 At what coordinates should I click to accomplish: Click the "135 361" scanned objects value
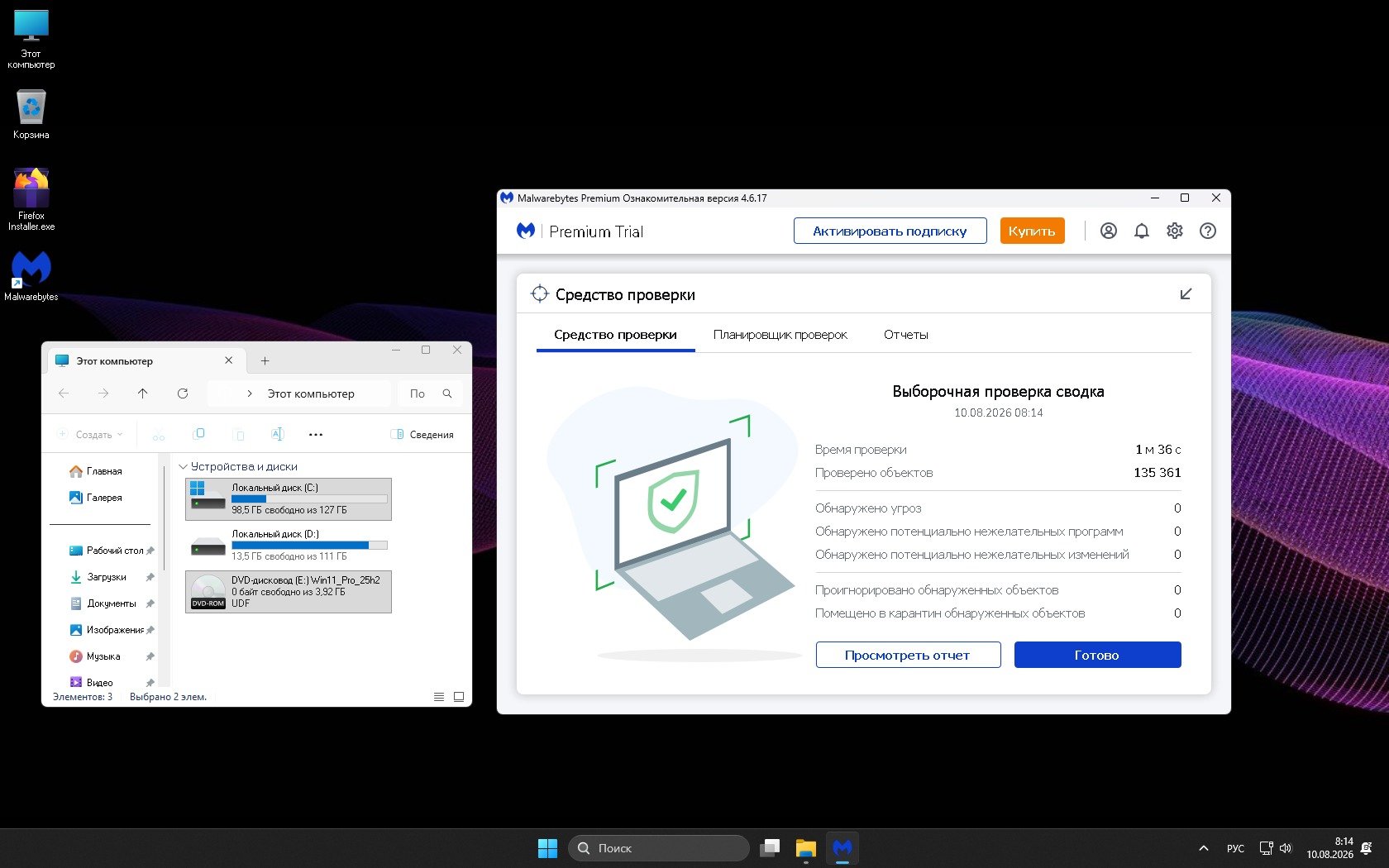(1157, 473)
